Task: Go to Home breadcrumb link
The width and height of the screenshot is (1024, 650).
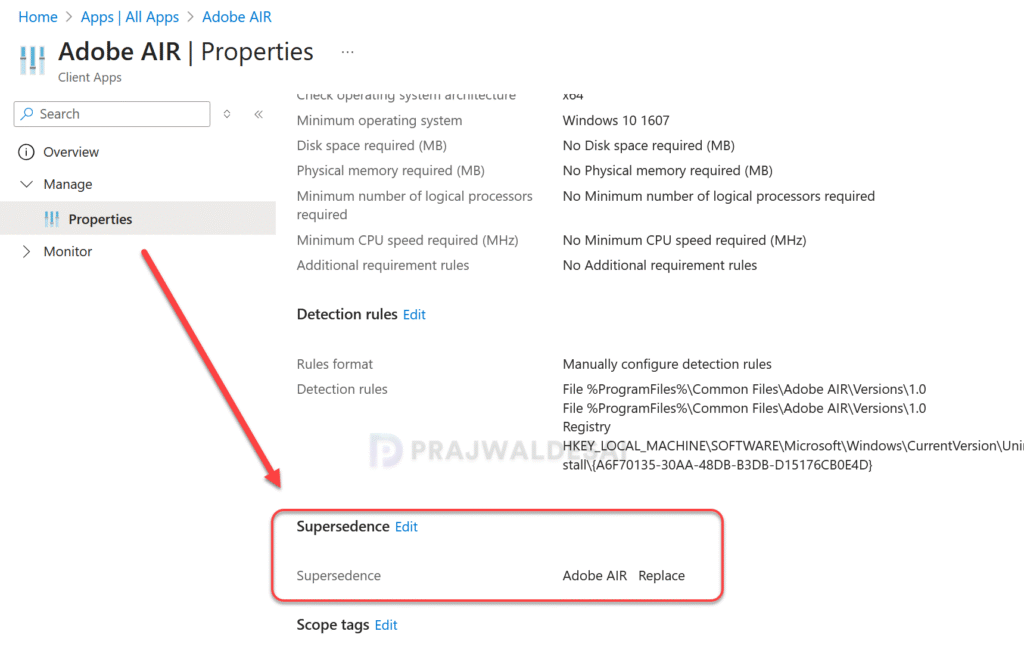Action: 38,17
